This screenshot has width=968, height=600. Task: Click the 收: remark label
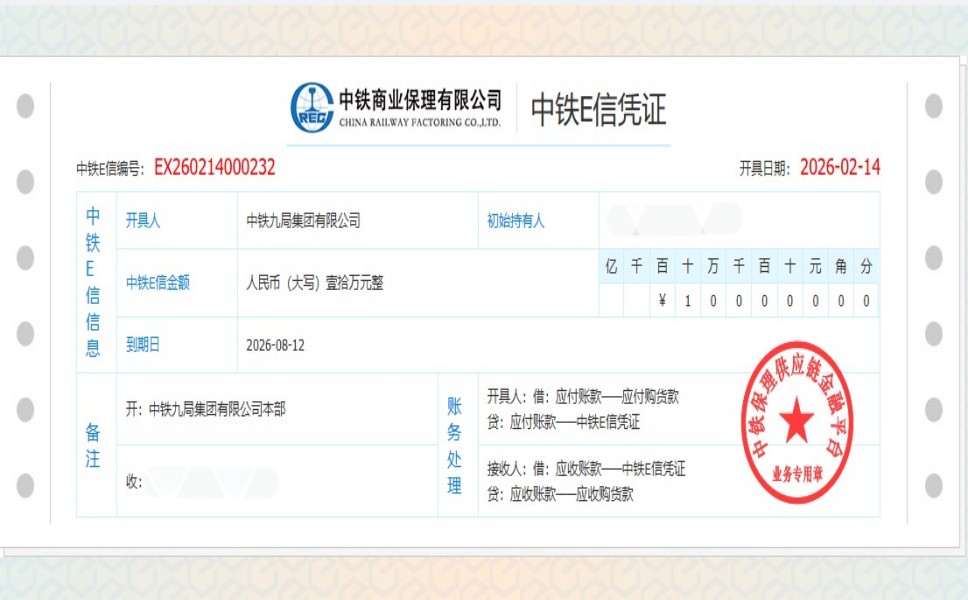click(134, 481)
